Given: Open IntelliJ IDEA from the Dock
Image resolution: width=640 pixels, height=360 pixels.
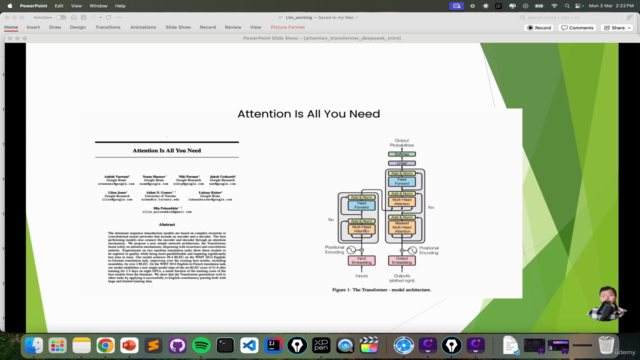Looking at the screenshot, I should tap(273, 345).
